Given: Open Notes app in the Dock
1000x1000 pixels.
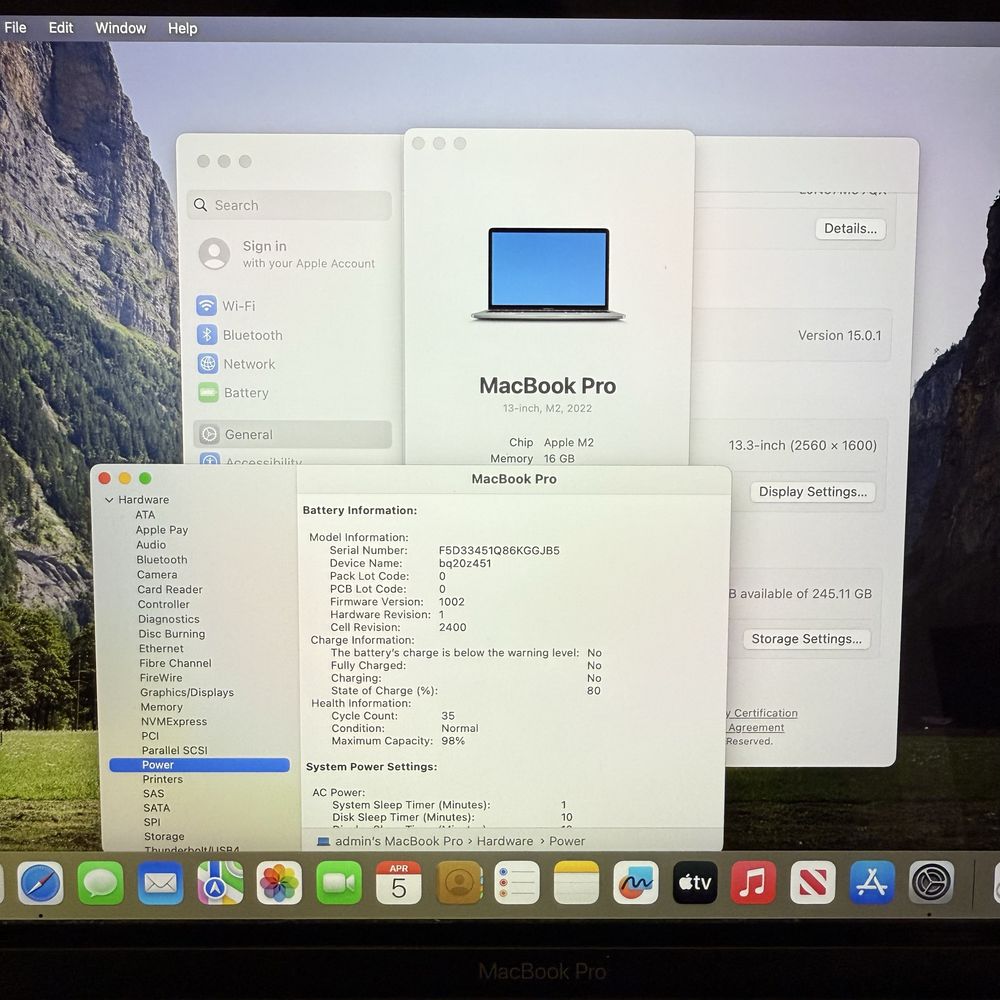Looking at the screenshot, I should (x=577, y=883).
